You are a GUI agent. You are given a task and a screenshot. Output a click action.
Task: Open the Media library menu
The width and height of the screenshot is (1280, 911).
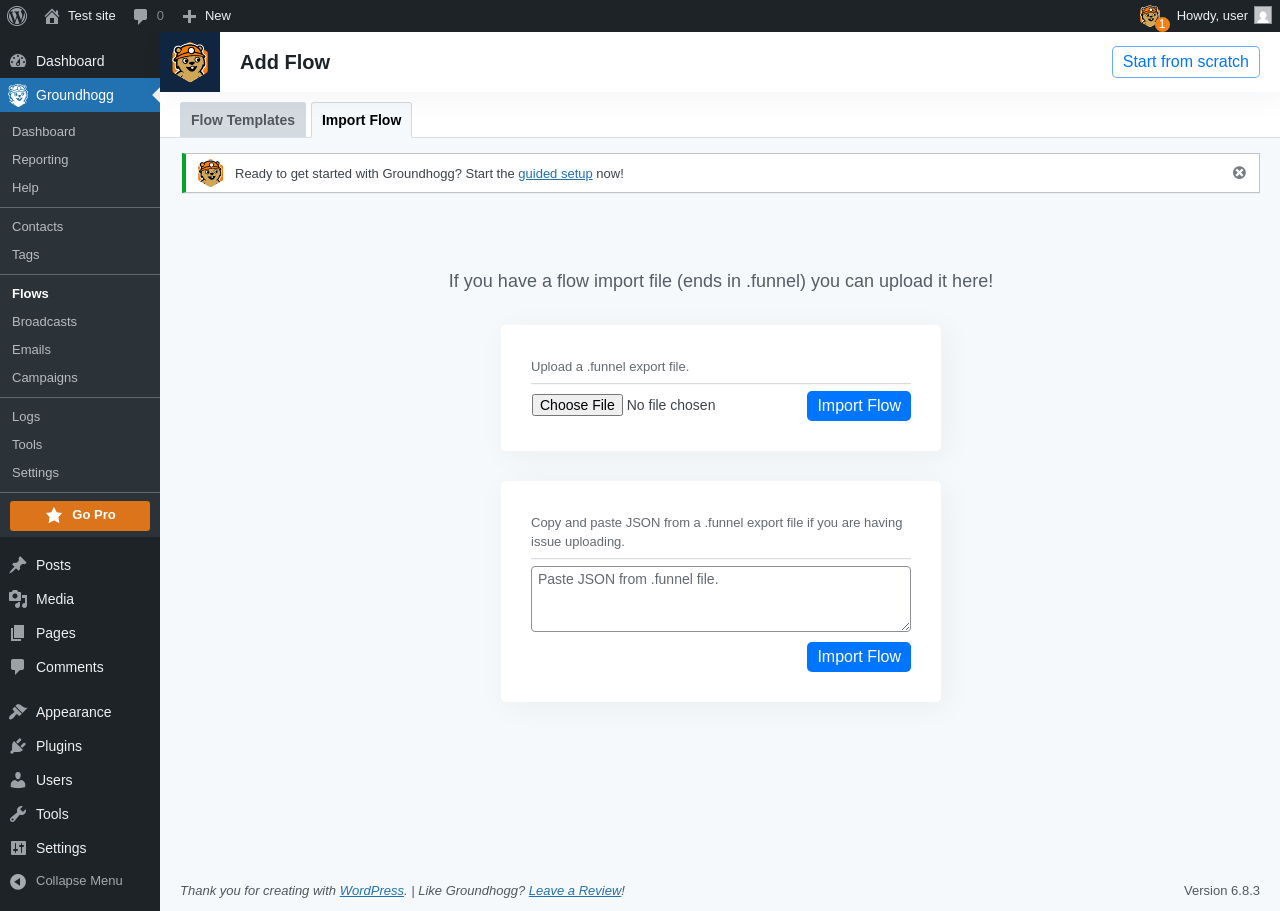[x=55, y=599]
